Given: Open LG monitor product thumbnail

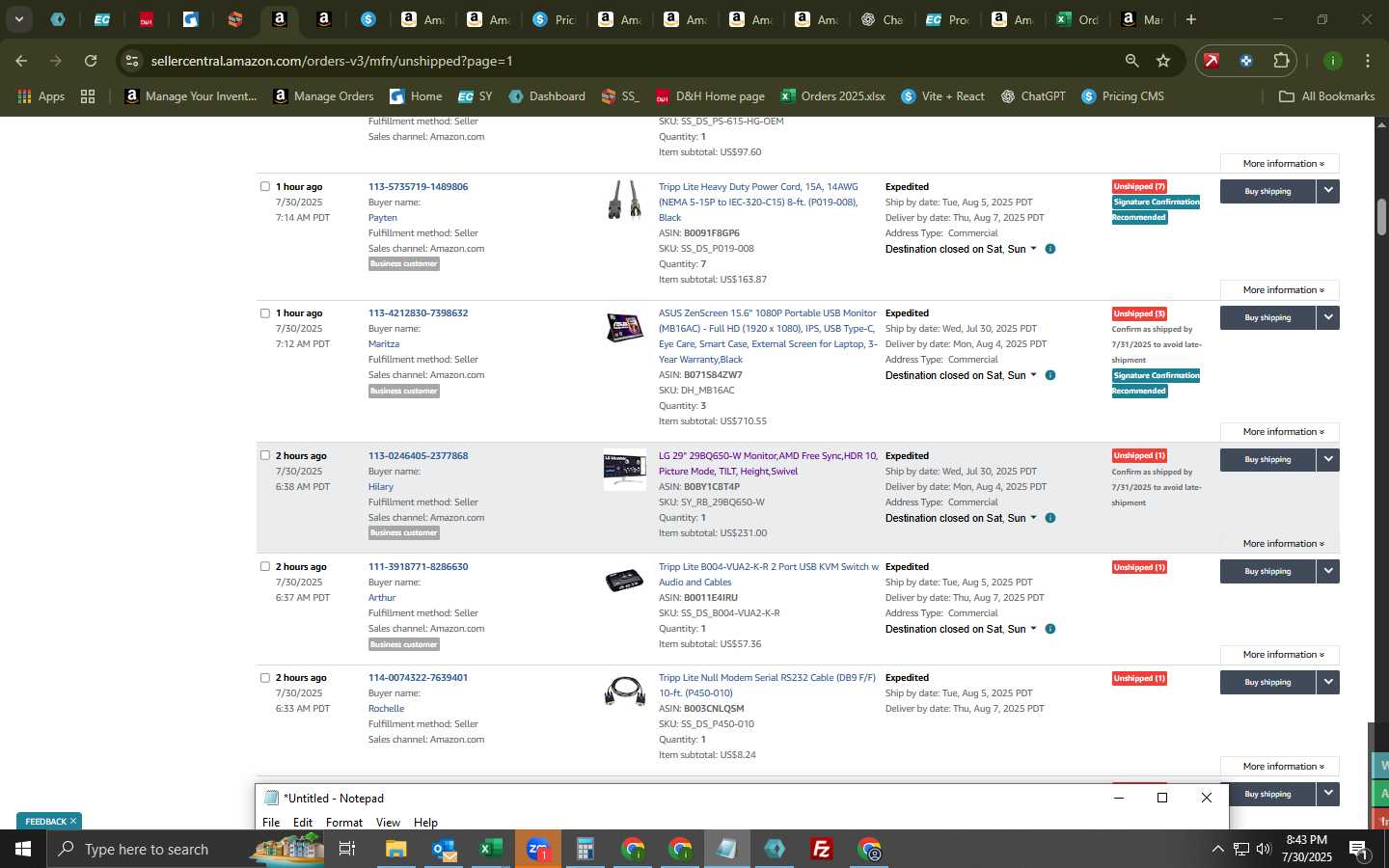Looking at the screenshot, I should 624,470.
